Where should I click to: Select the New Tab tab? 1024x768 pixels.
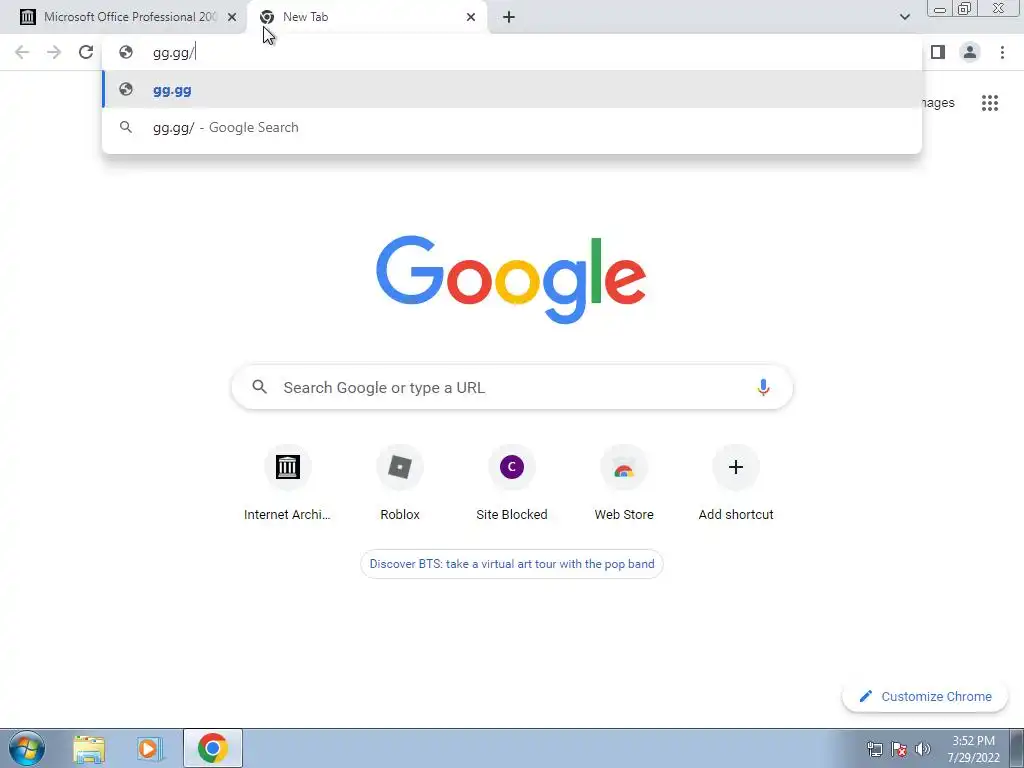coord(367,17)
